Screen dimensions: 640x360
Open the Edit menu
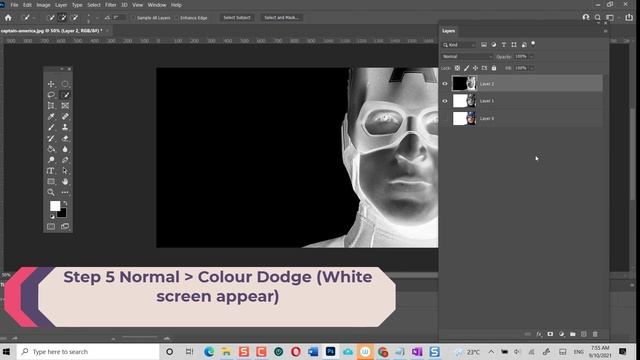tap(27, 5)
